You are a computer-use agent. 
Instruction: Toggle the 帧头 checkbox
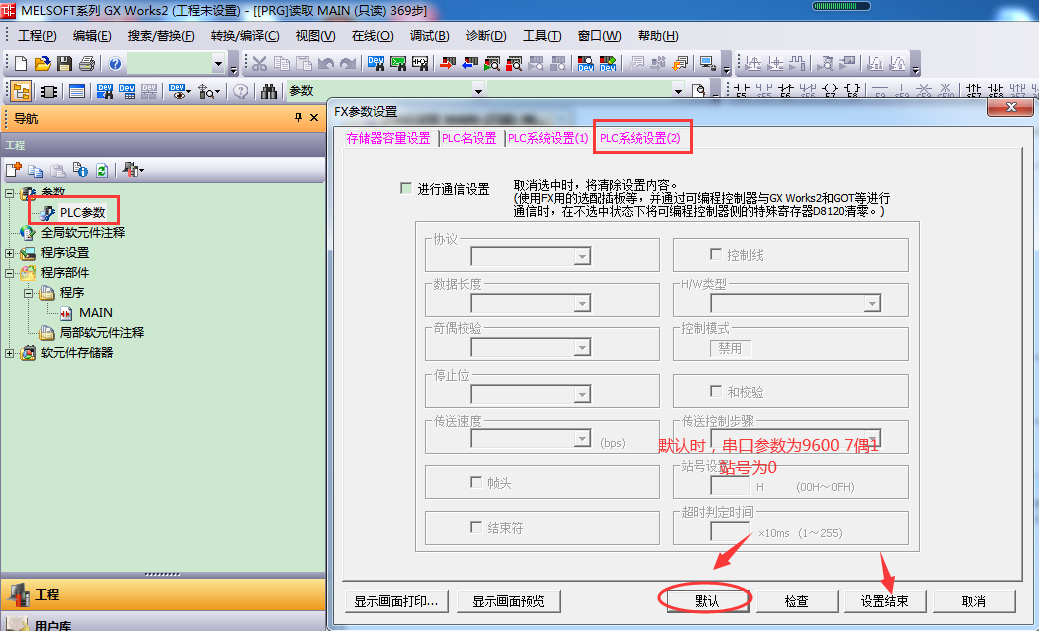pyautogui.click(x=476, y=483)
